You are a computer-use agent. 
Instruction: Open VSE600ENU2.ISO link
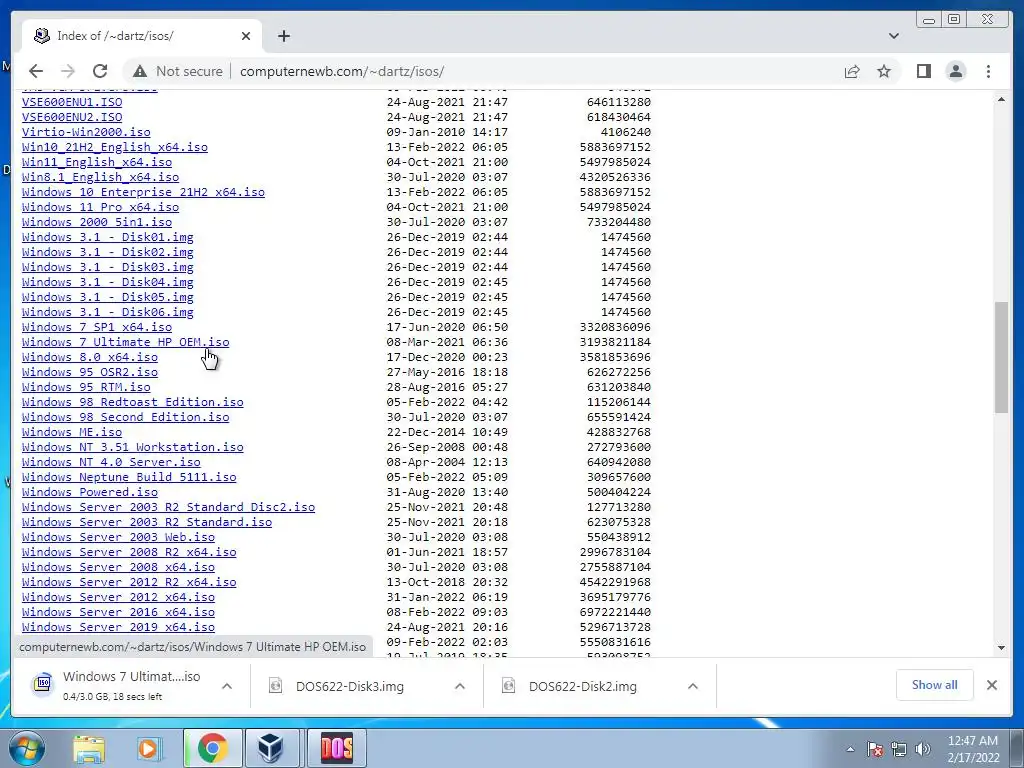pos(72,117)
